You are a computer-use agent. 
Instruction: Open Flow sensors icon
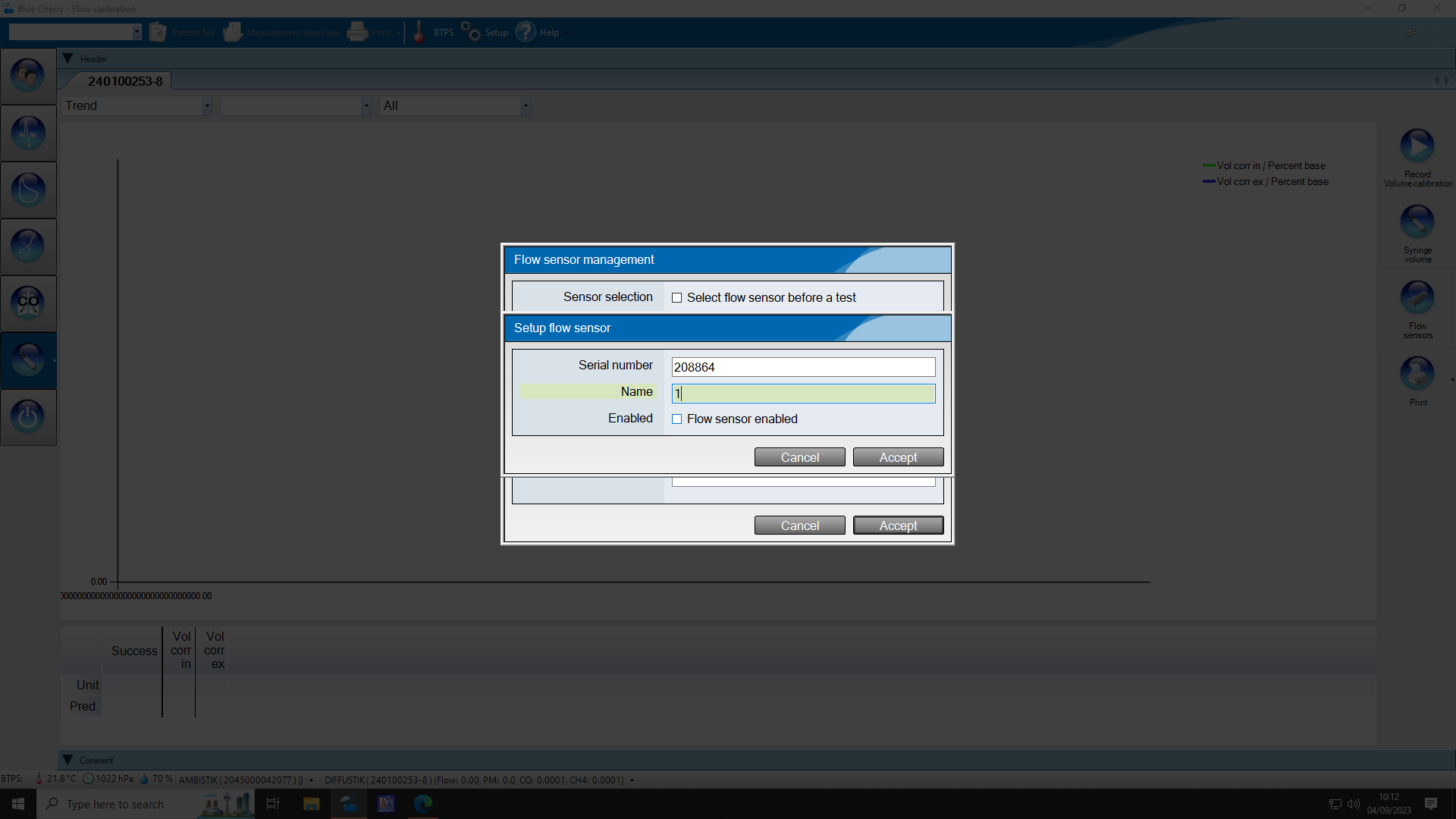[x=1417, y=297]
